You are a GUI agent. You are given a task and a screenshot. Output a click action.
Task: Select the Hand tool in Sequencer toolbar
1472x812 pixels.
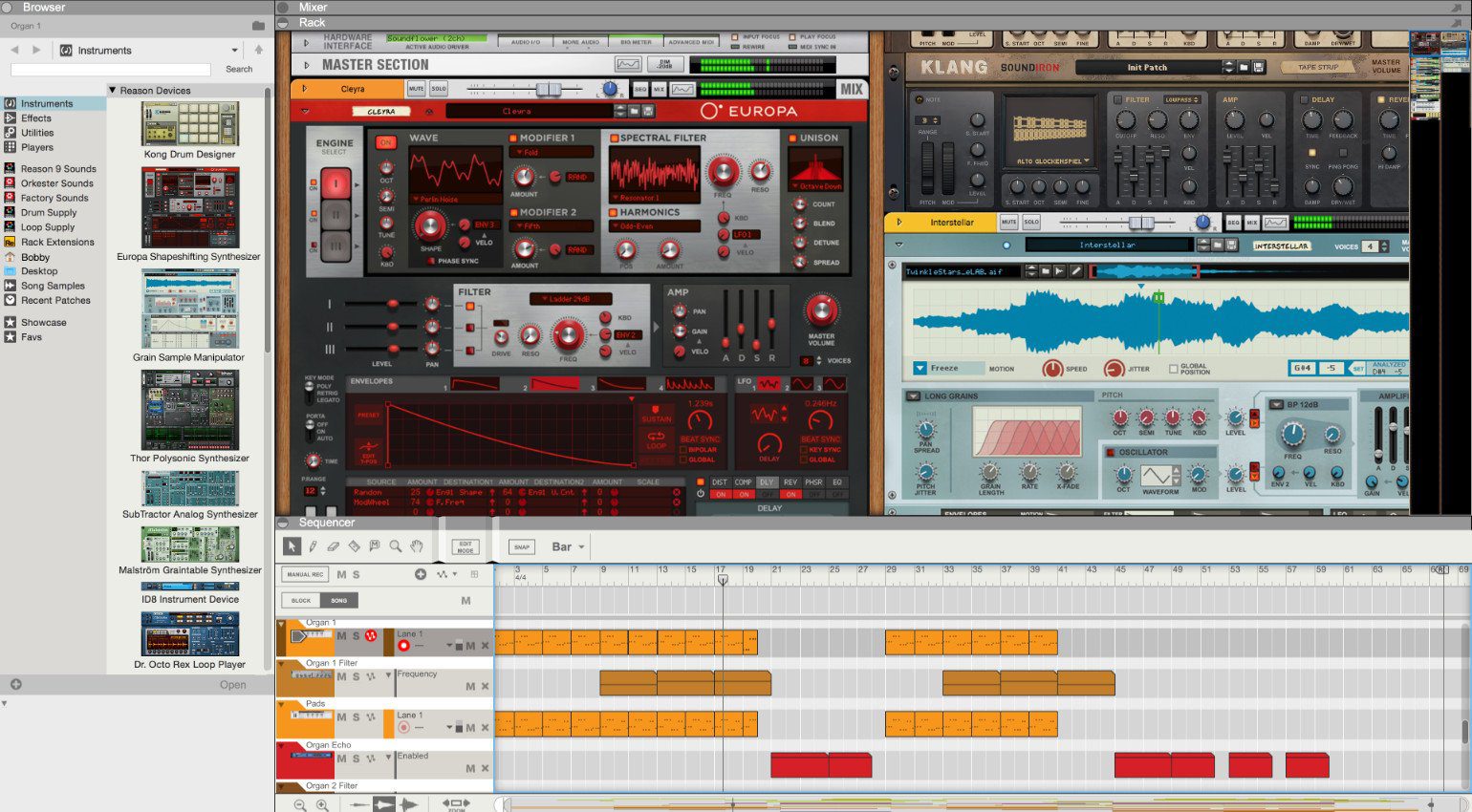[x=417, y=546]
